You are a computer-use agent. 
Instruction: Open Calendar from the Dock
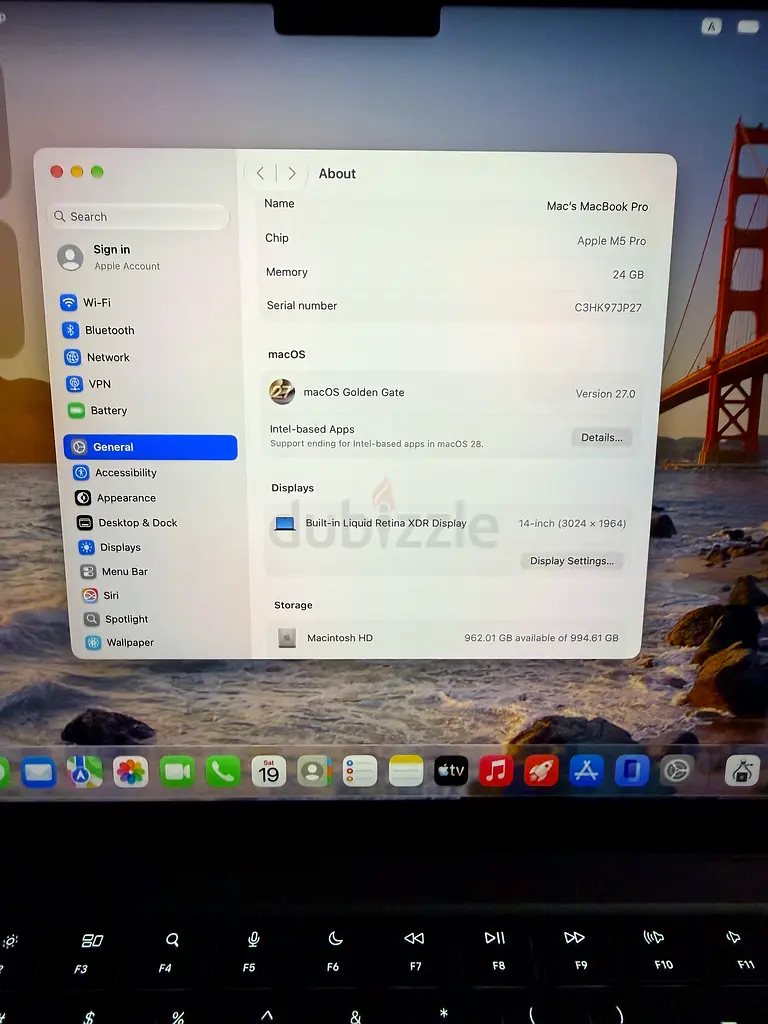[x=268, y=772]
